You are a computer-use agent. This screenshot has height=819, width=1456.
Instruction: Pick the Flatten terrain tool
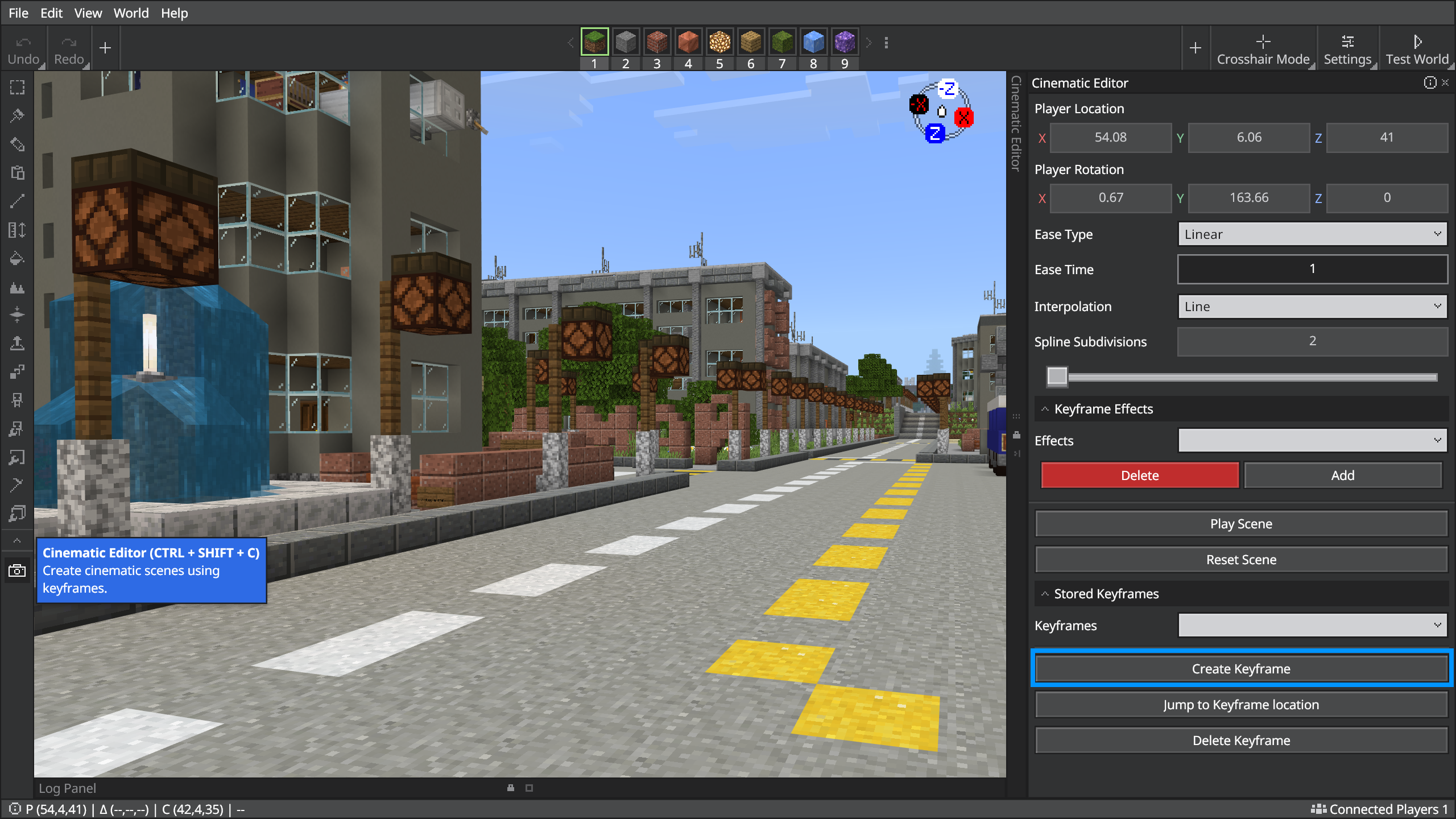[17, 315]
